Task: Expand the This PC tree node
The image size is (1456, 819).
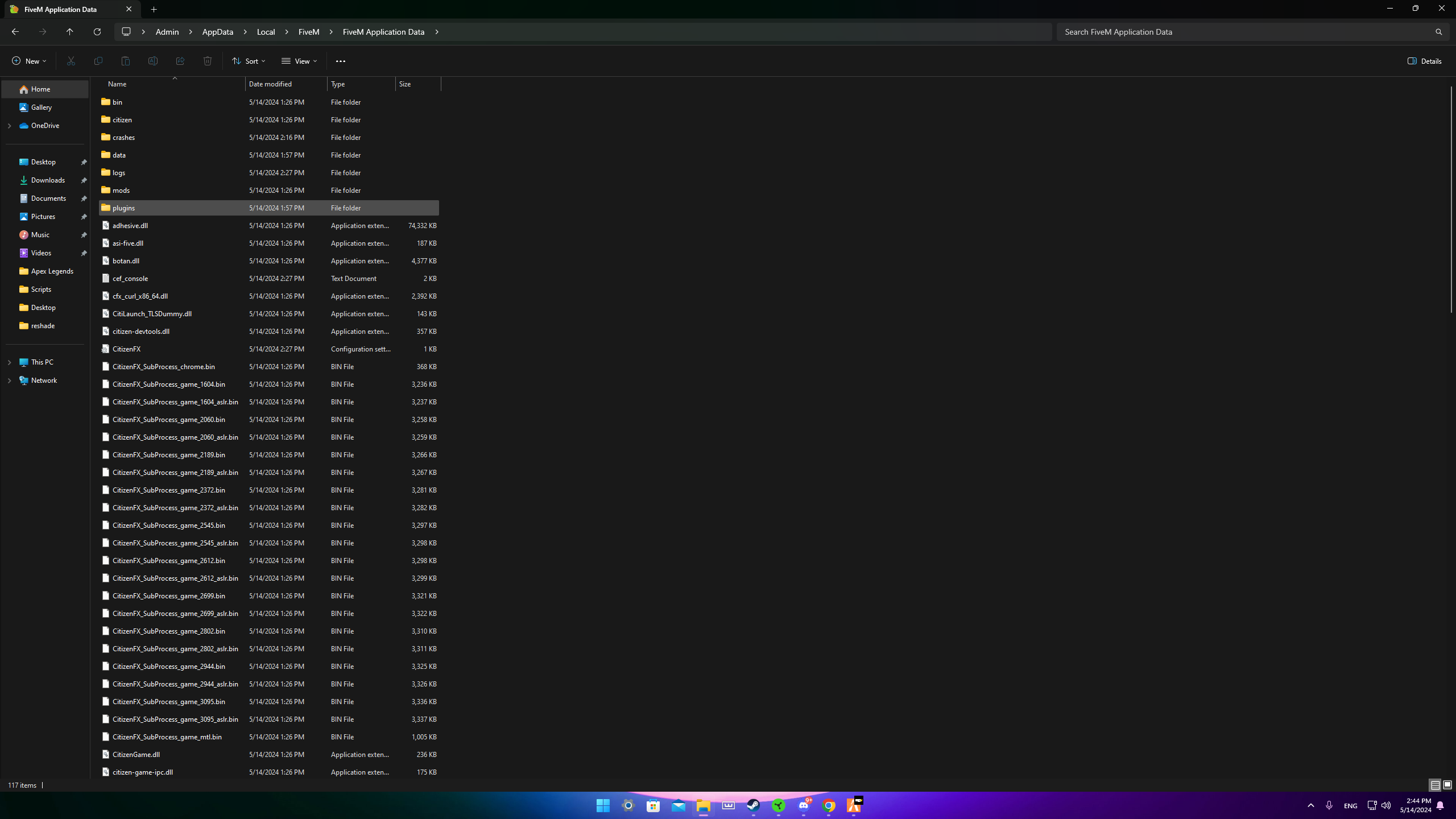Action: [9, 362]
